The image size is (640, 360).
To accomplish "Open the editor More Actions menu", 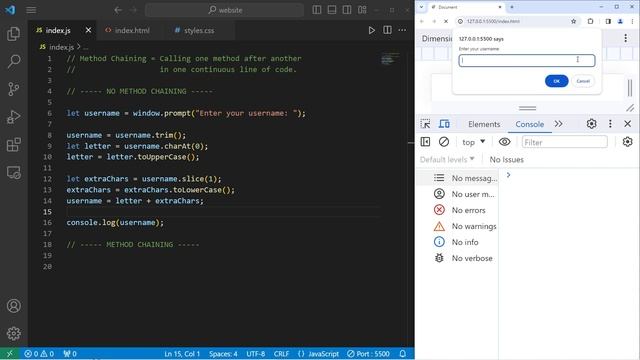I will click(x=402, y=30).
